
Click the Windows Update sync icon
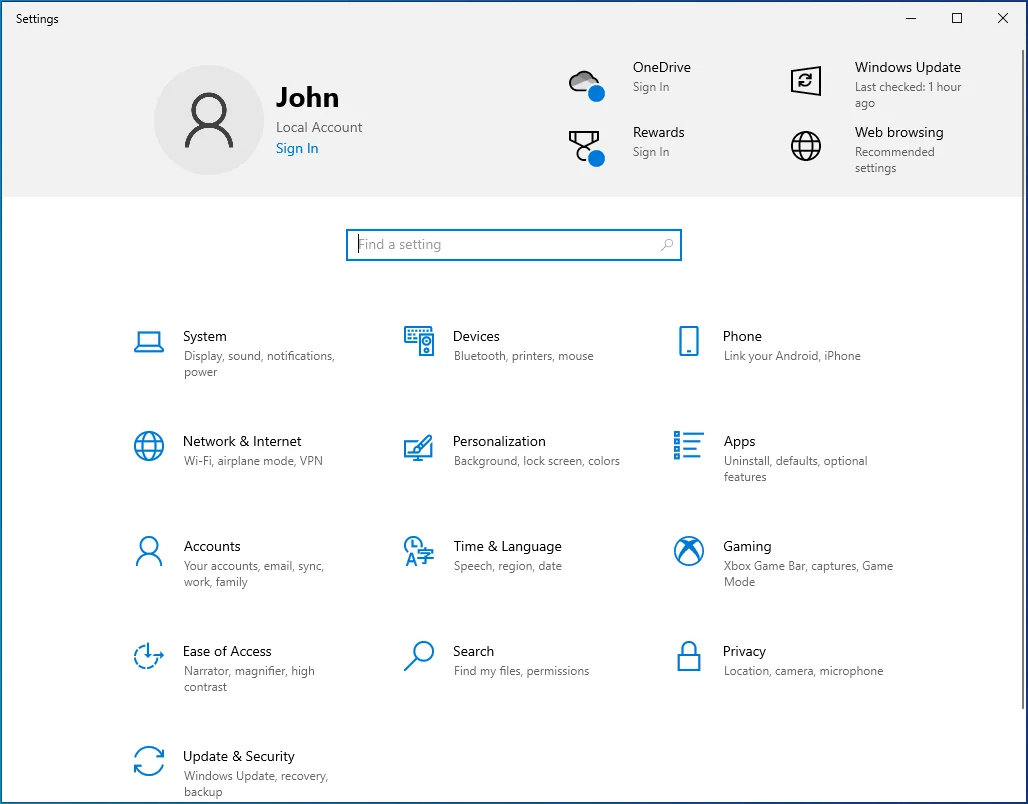(806, 81)
